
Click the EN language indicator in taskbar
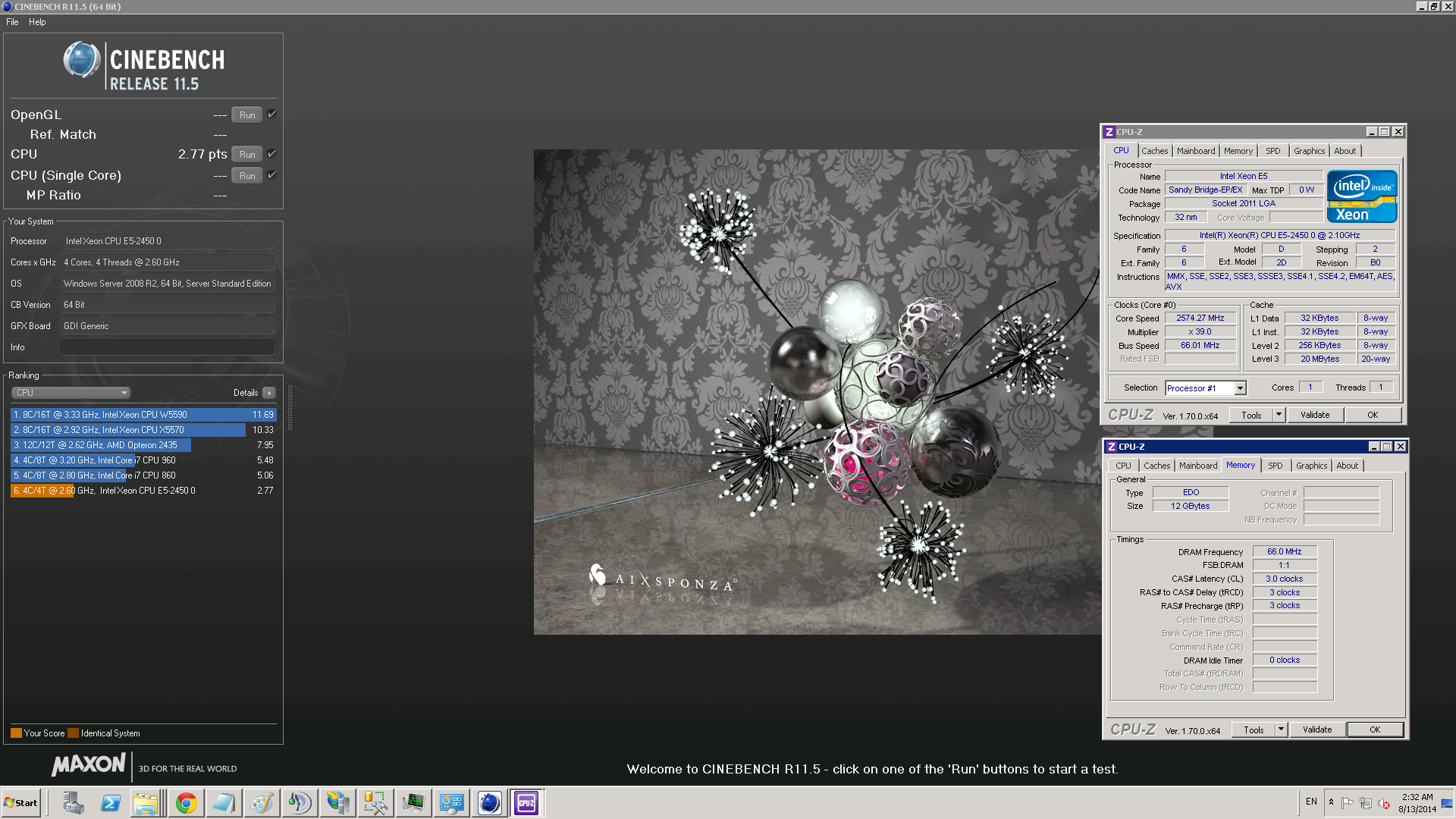pos(1311,802)
